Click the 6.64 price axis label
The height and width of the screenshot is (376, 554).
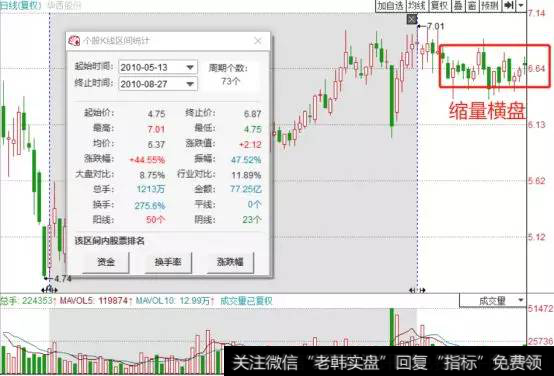click(x=536, y=68)
